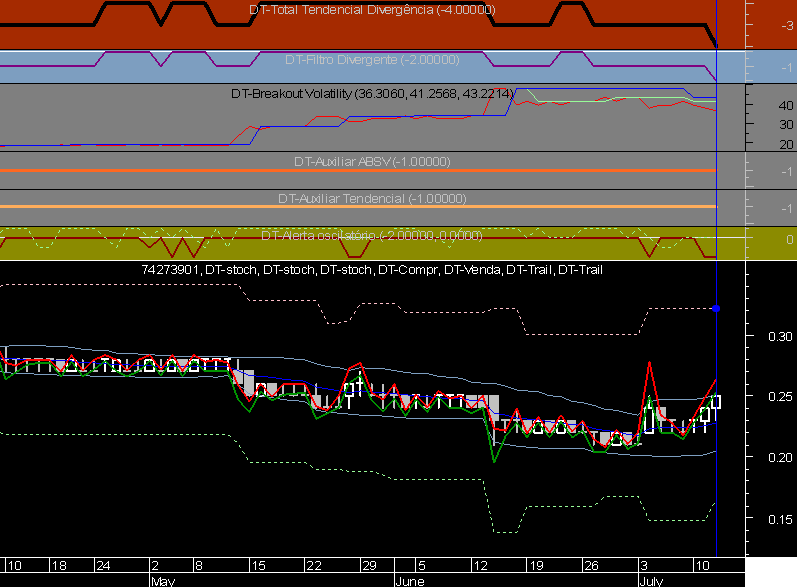Select the DT-Auxiliar ABSV indicator label
The height and width of the screenshot is (587, 797).
pos(372,162)
